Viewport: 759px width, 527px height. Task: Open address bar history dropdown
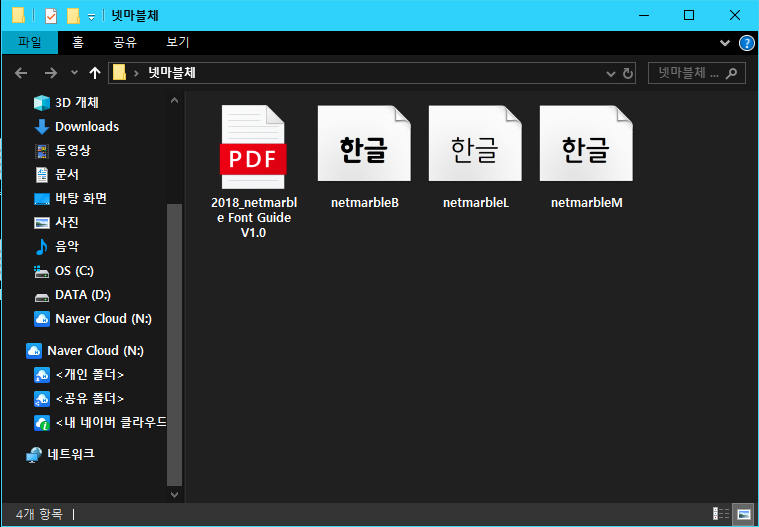610,74
